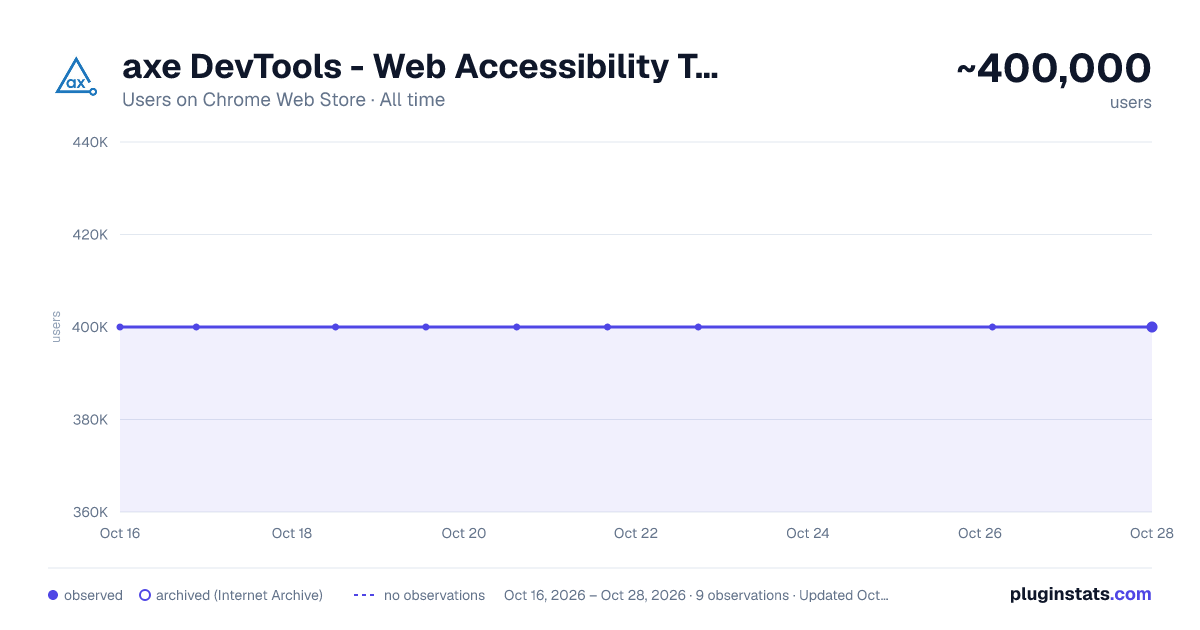
Task: Click the 'axe DevTools - Web Accessibility T…' title
Action: [420, 67]
